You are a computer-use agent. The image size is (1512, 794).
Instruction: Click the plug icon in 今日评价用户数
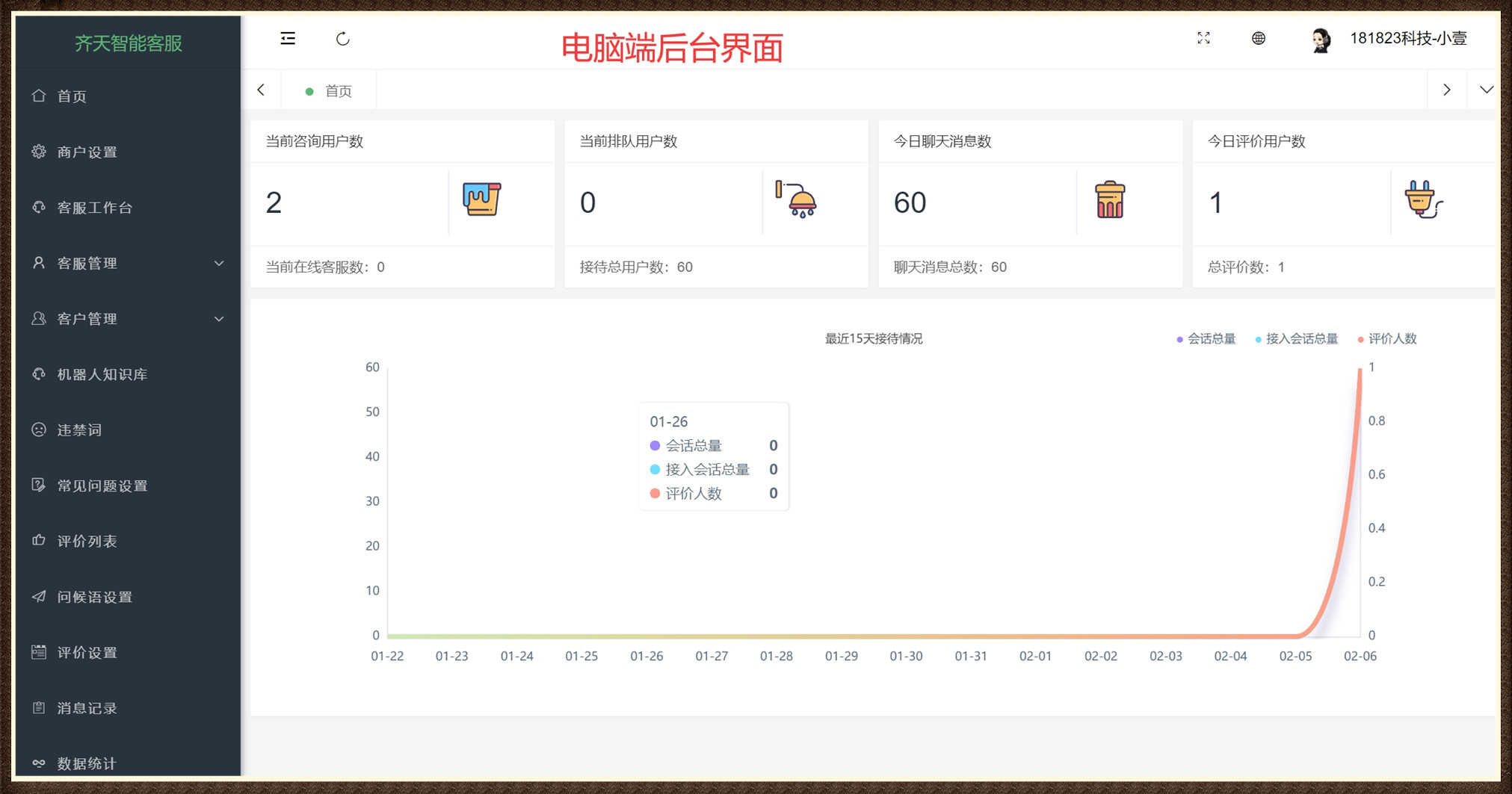[1423, 199]
